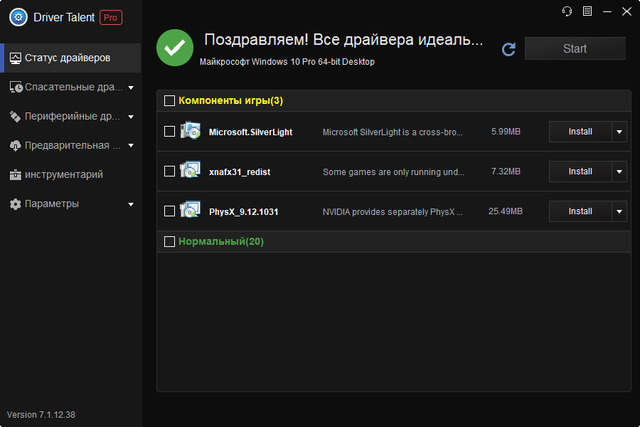Click the Pro badge label
Image resolution: width=640 pixels, height=427 pixels.
pos(111,17)
